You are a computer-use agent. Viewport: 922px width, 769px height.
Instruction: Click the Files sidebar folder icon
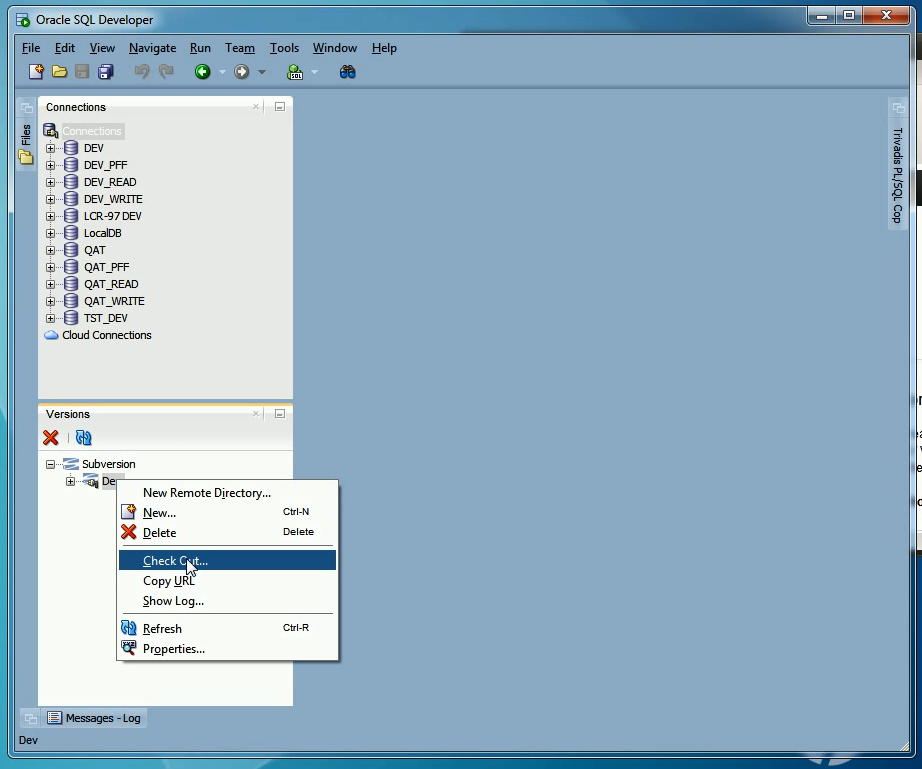pyautogui.click(x=26, y=157)
